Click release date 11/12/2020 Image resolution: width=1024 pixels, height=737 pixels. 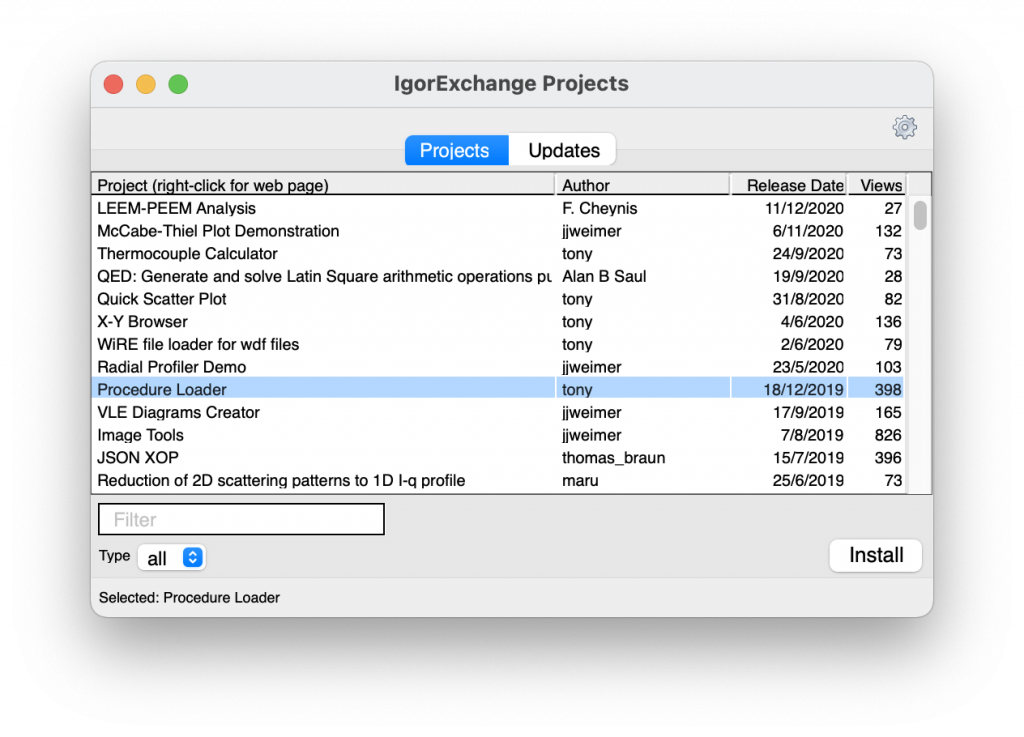click(804, 208)
